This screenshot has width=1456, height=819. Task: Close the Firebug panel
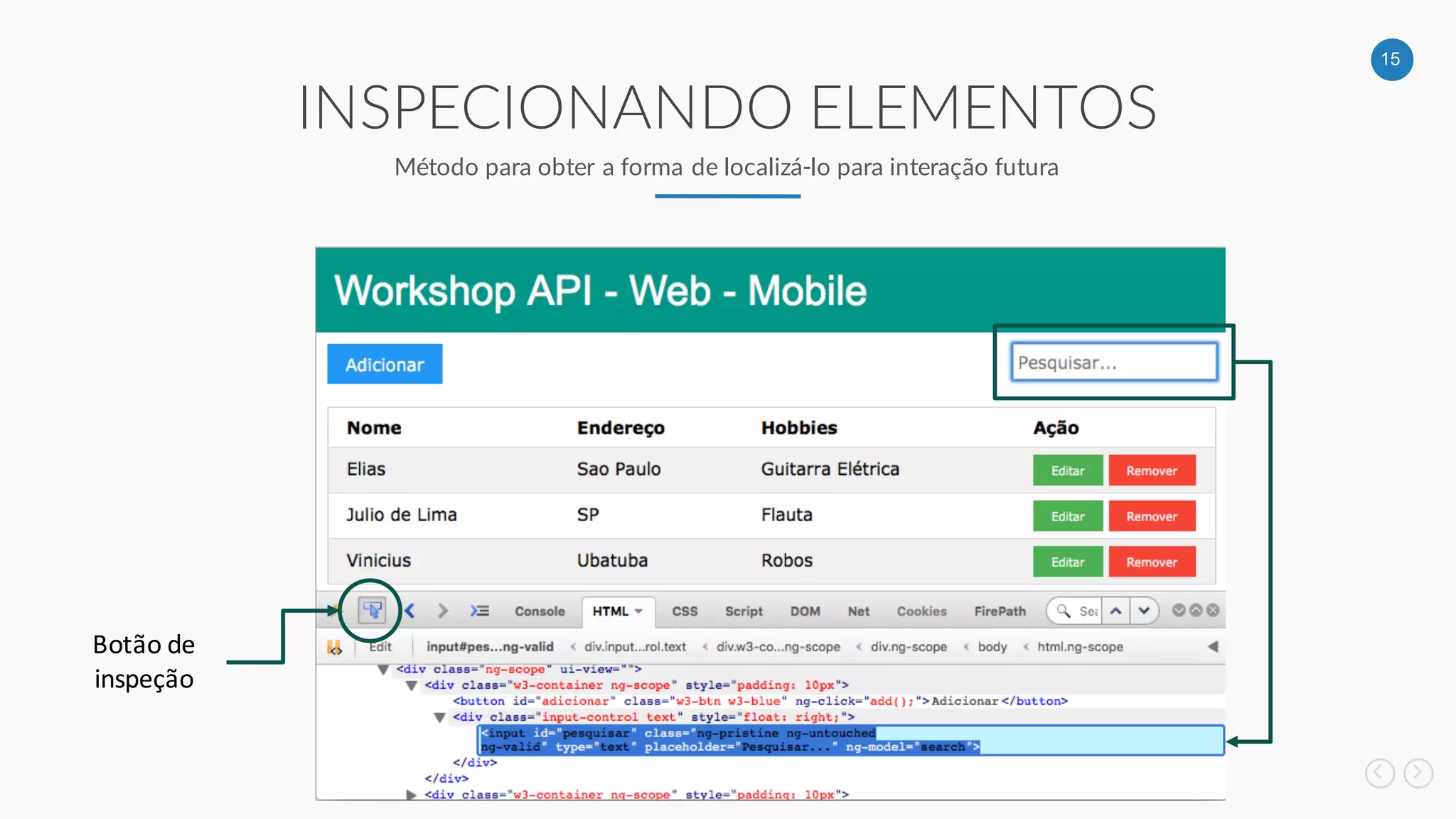click(1213, 610)
